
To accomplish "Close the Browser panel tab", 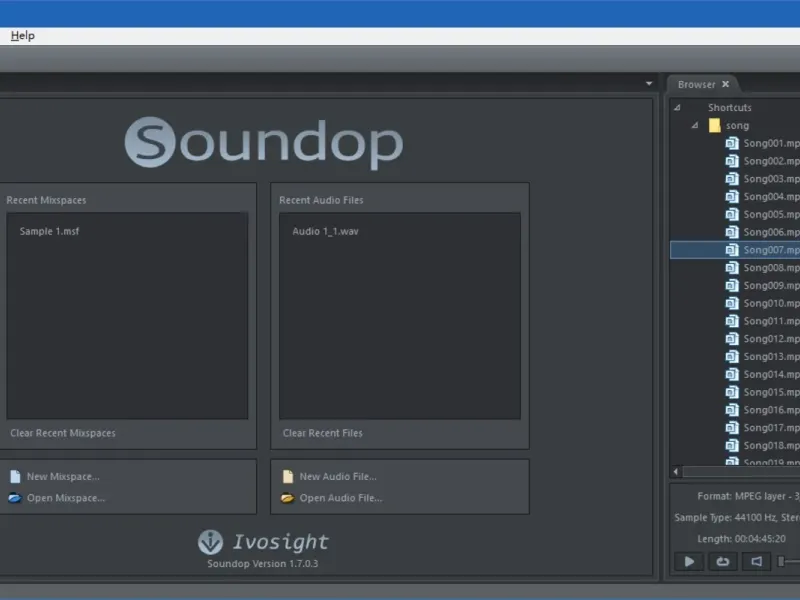I will [725, 84].
